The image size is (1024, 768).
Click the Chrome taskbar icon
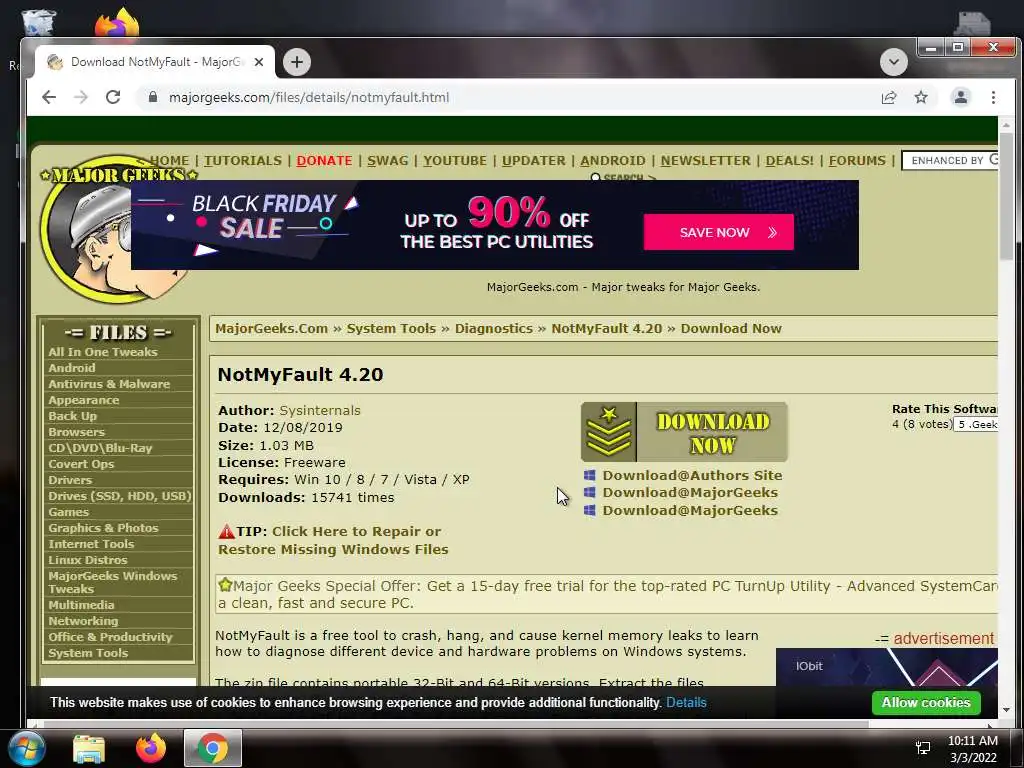[x=213, y=748]
